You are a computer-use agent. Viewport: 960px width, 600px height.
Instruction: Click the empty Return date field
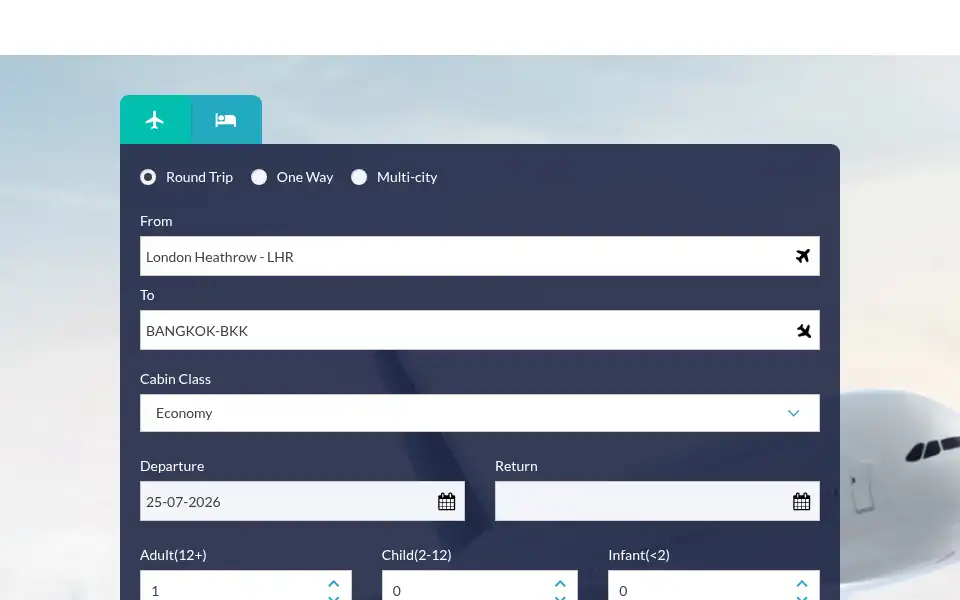point(657,501)
